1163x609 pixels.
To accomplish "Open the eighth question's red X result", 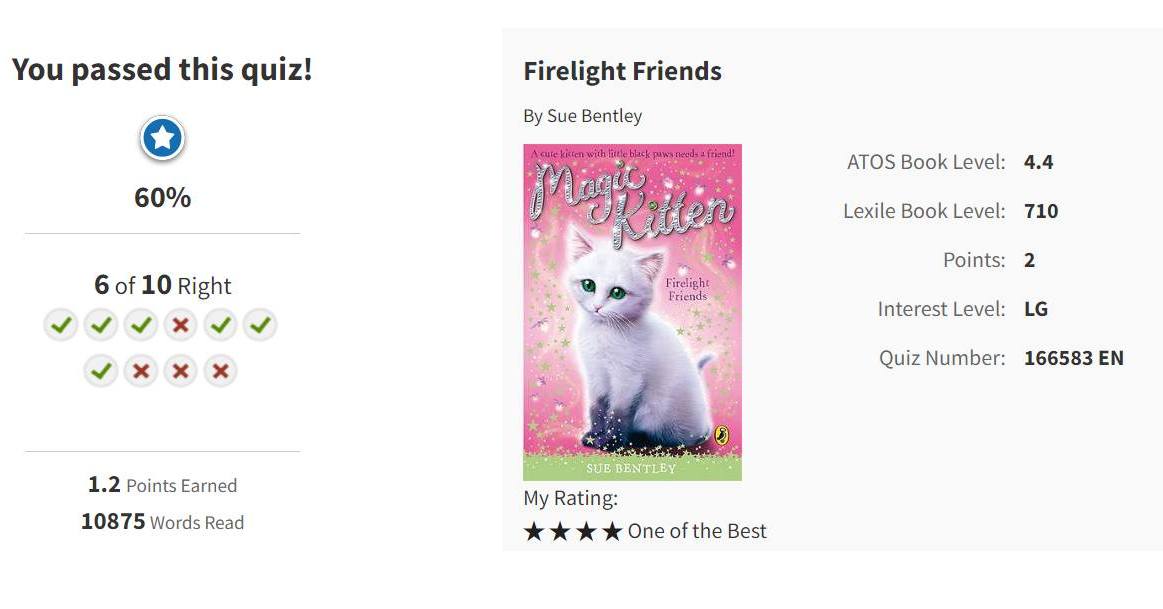I will point(141,370).
